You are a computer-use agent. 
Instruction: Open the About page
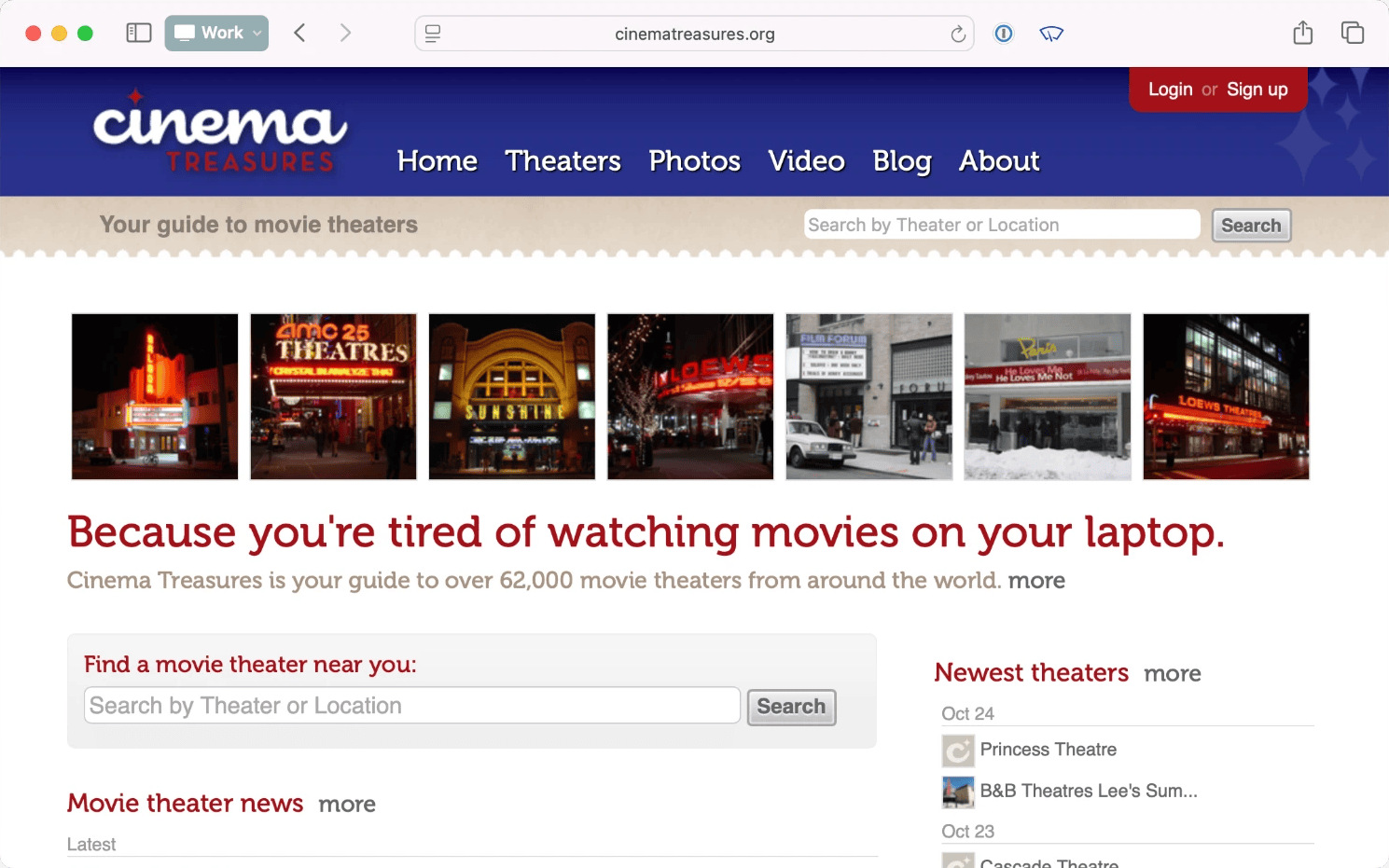pos(999,161)
